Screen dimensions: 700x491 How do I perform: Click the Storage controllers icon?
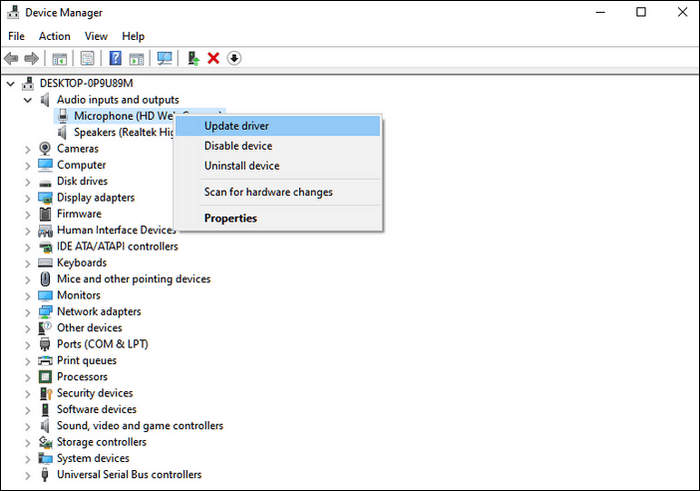pyautogui.click(x=45, y=442)
